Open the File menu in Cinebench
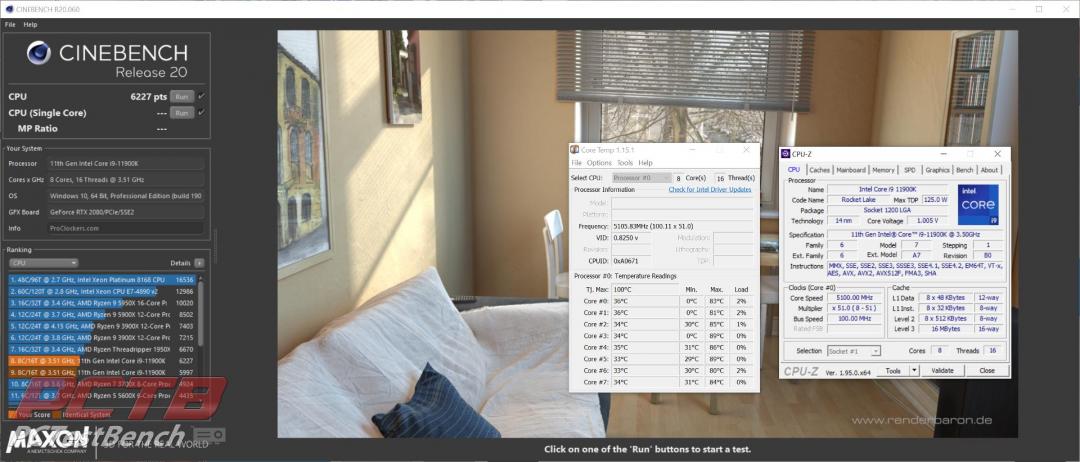This screenshot has height=462, width=1080. point(10,24)
